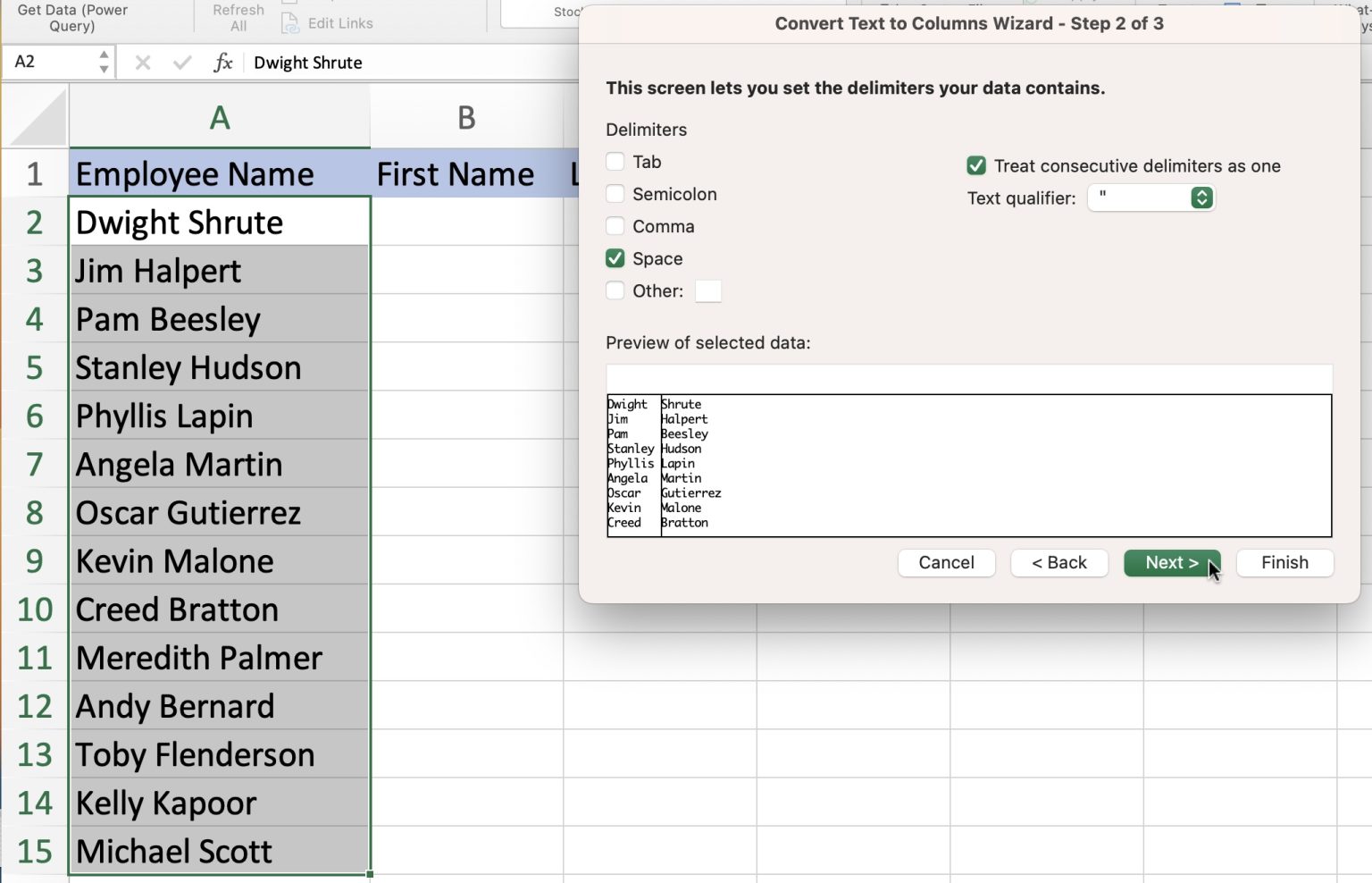1372x883 pixels.
Task: Click the Name Box up stepper arrow
Action: tap(104, 55)
